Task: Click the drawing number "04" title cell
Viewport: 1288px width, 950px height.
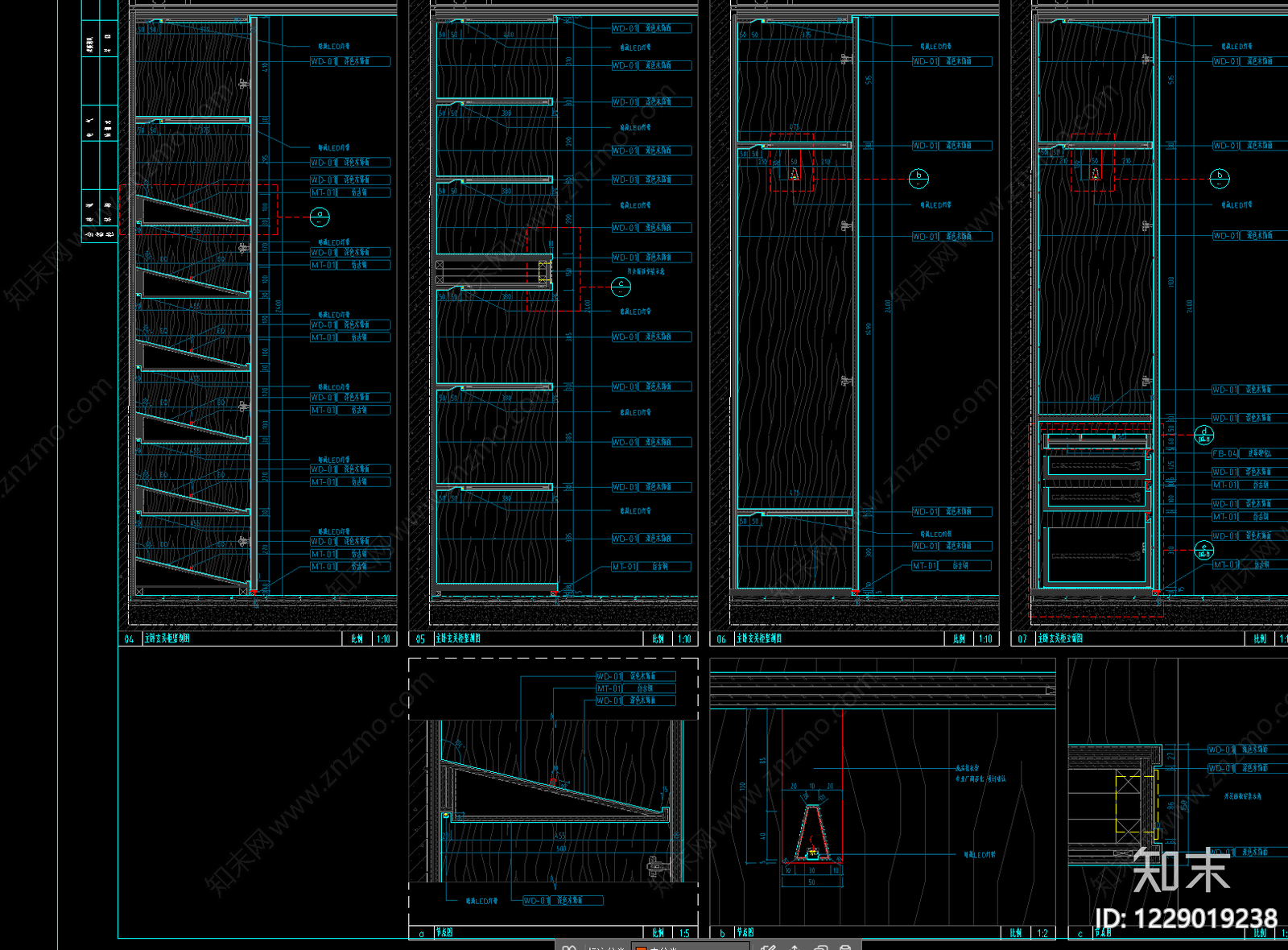Action: click(130, 638)
